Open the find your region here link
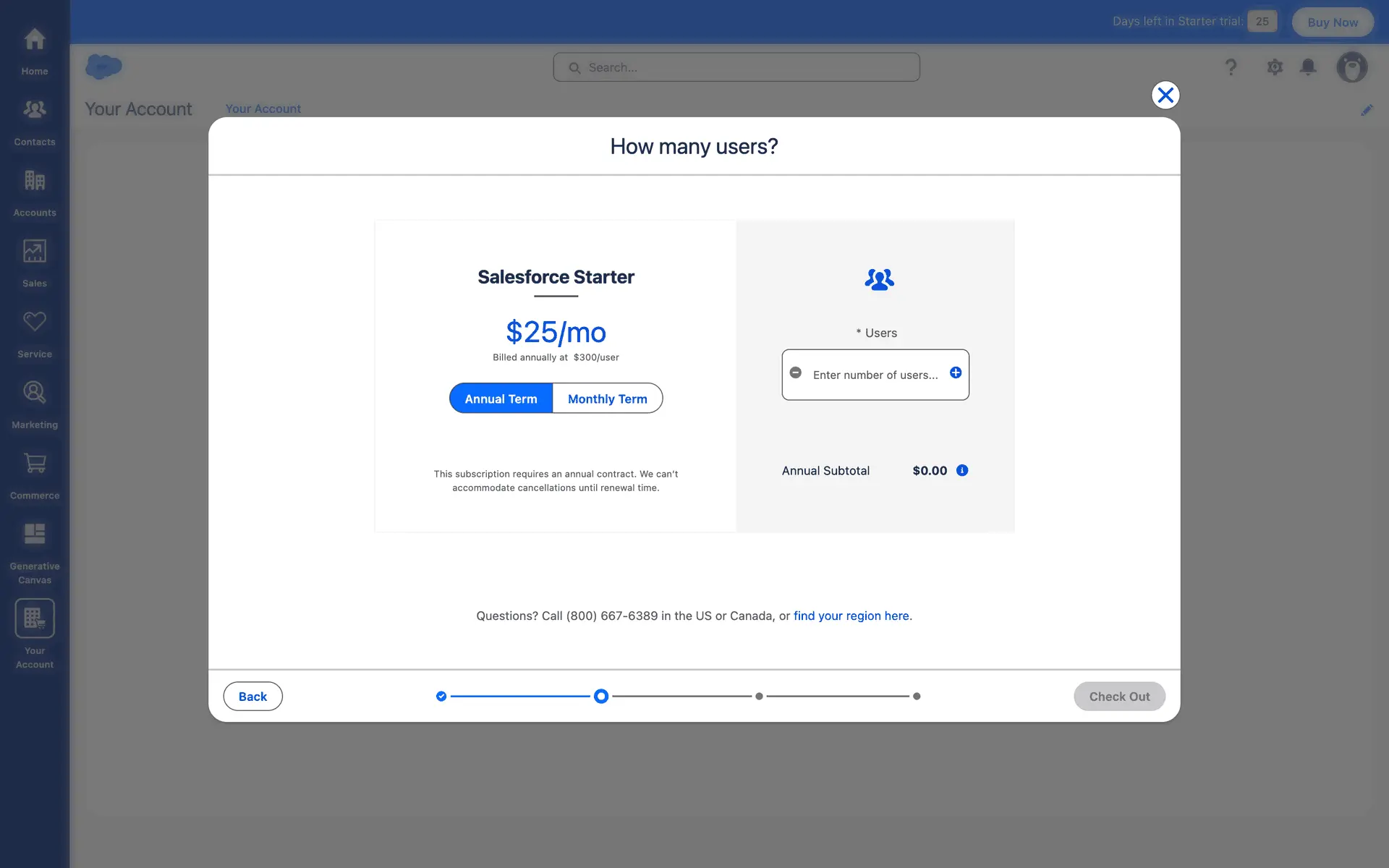1389x868 pixels. (x=852, y=616)
